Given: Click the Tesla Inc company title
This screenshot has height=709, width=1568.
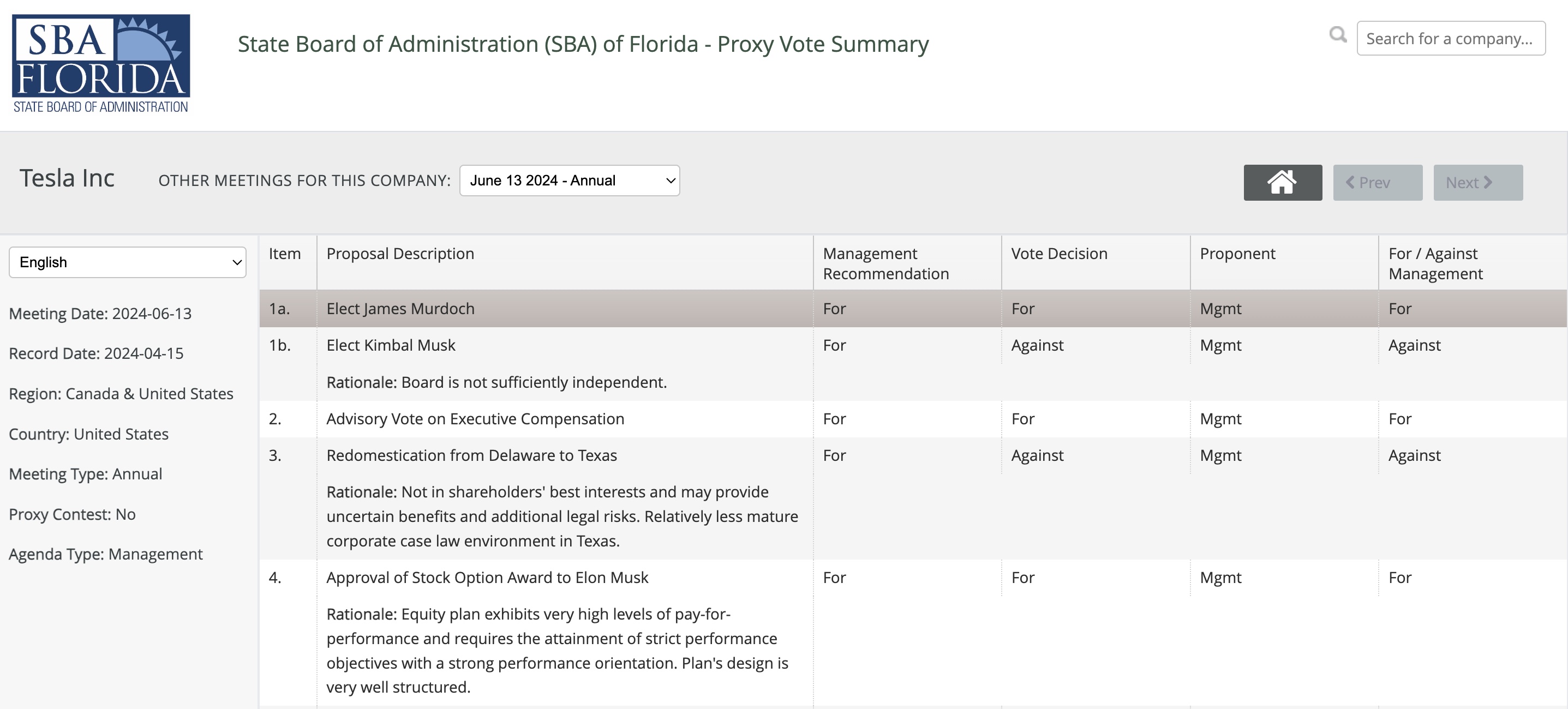Looking at the screenshot, I should pos(67,178).
